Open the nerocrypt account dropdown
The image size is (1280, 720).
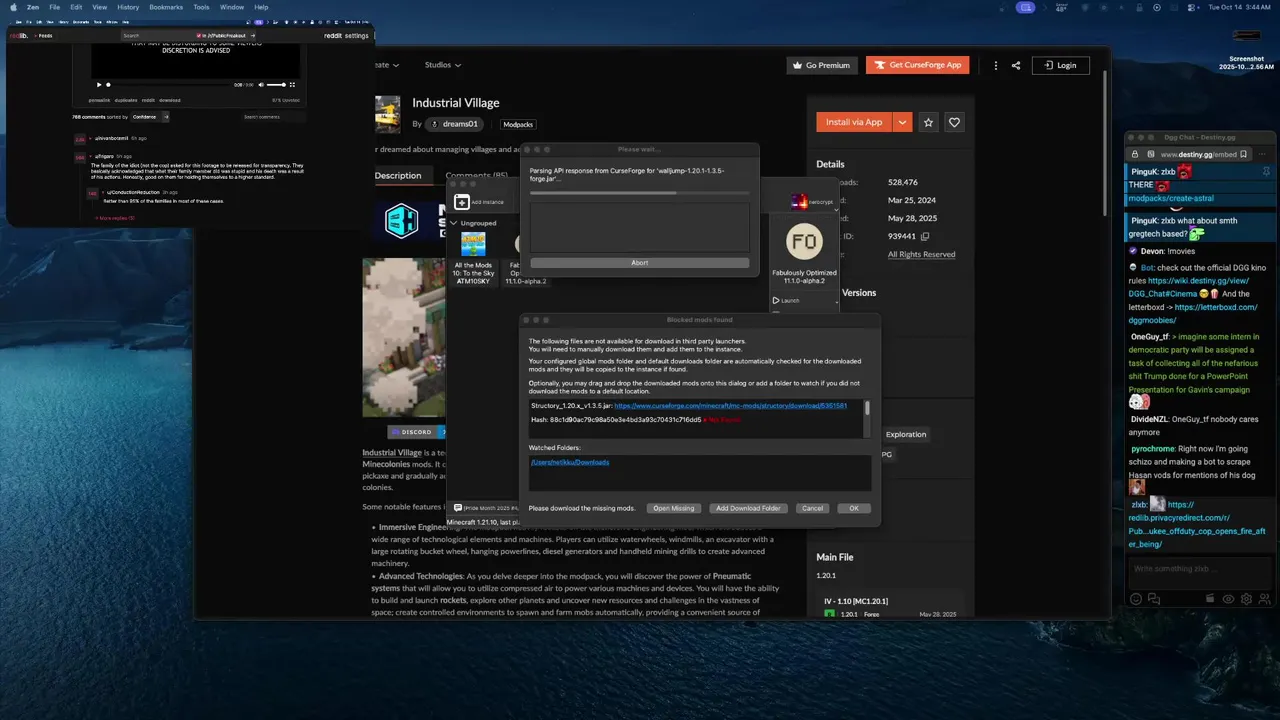(x=813, y=202)
